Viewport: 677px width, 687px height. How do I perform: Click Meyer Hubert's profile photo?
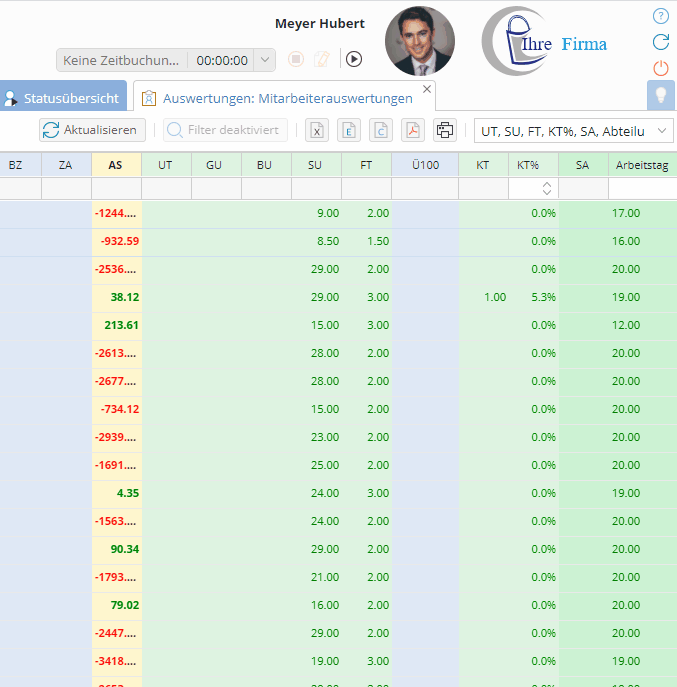click(419, 42)
